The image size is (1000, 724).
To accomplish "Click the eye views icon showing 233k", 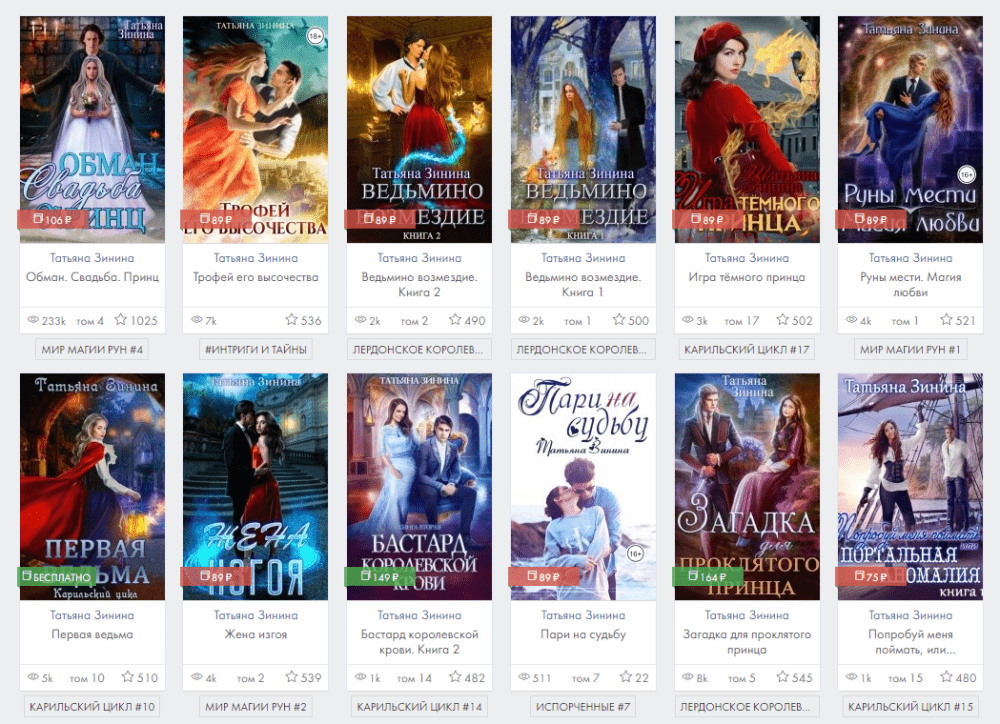I will pyautogui.click(x=33, y=320).
